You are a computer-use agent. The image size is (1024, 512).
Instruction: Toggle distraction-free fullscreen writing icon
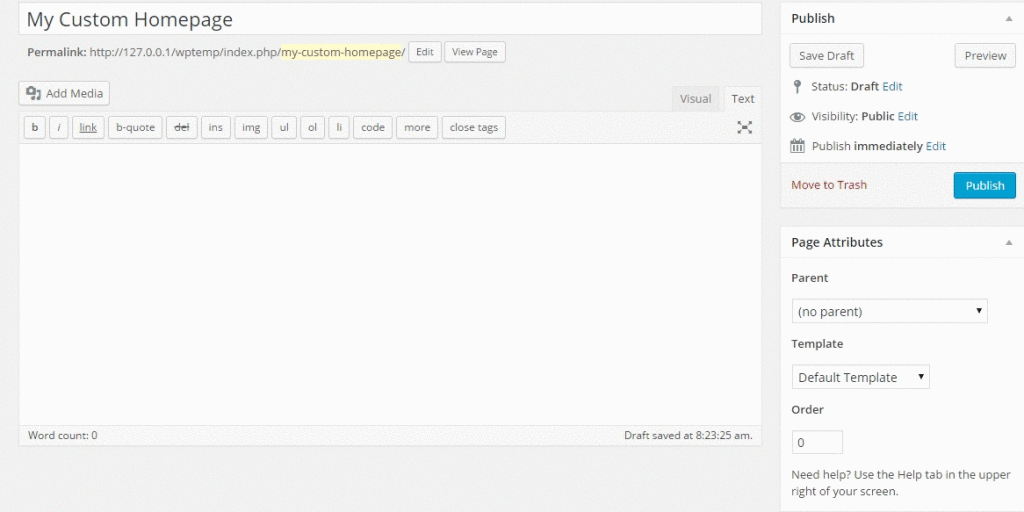pyautogui.click(x=744, y=127)
